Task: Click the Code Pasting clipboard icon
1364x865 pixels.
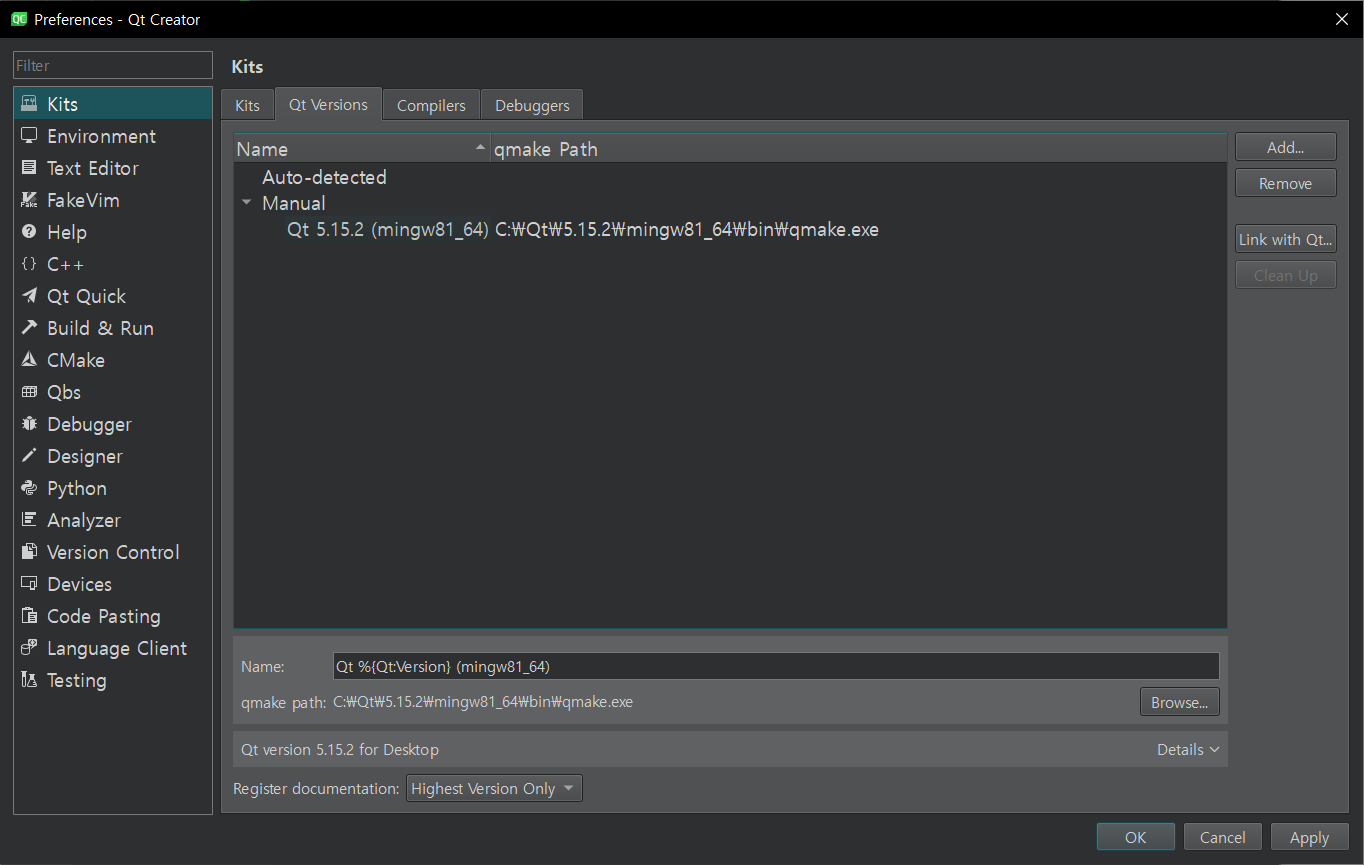Action: point(29,616)
